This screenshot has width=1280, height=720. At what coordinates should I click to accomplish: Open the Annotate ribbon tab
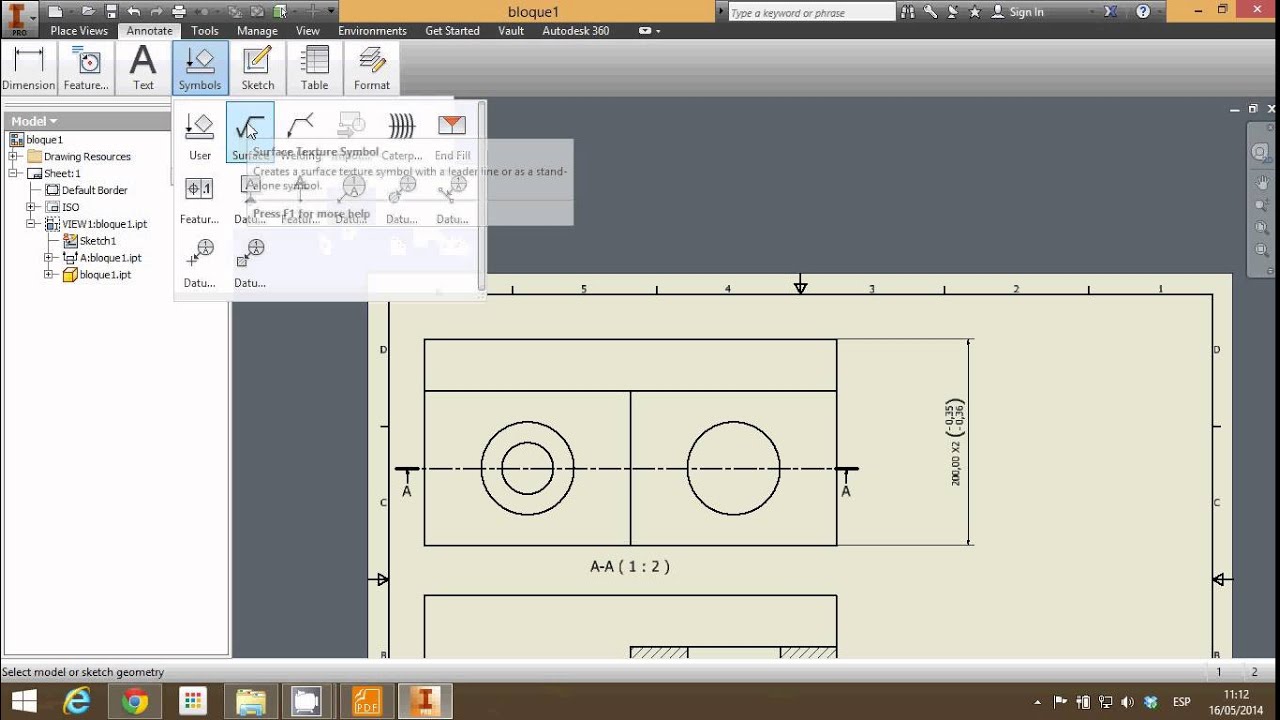(x=149, y=31)
